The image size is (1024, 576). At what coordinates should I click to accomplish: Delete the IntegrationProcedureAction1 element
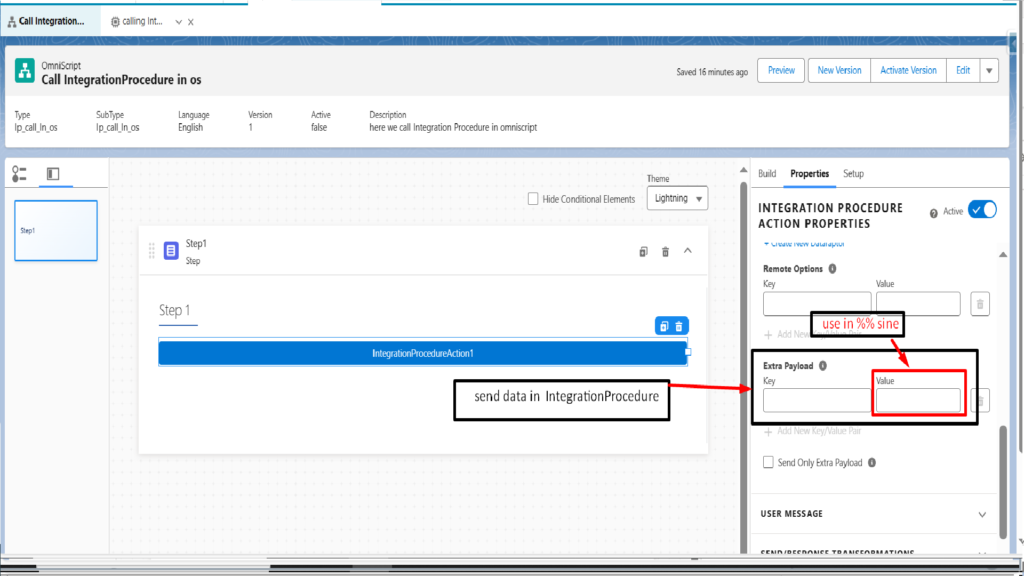click(x=679, y=326)
